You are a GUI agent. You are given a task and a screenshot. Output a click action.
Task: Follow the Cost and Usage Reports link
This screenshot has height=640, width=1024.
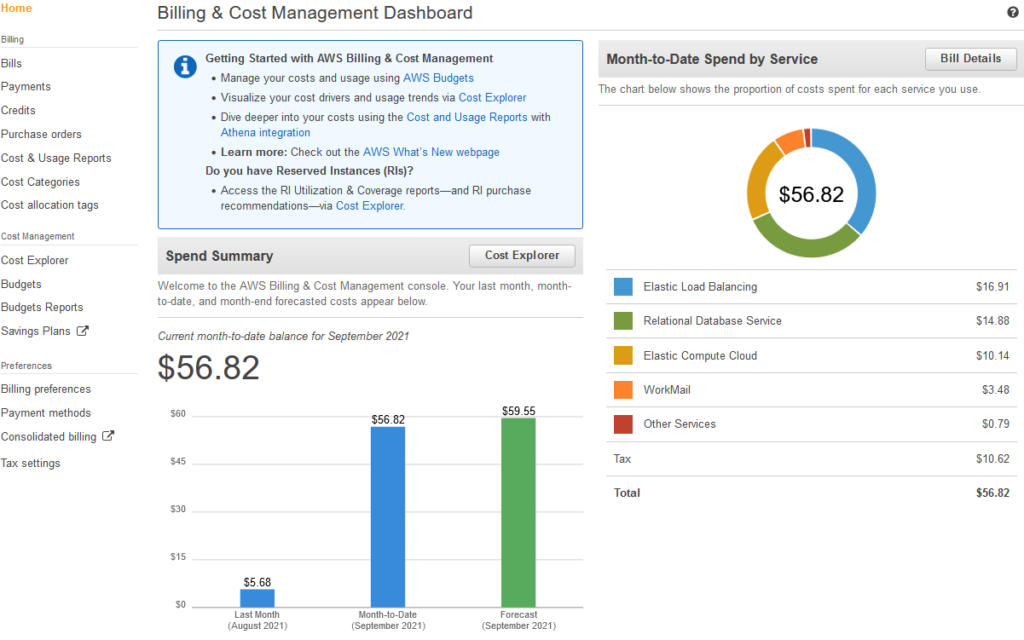coord(467,117)
